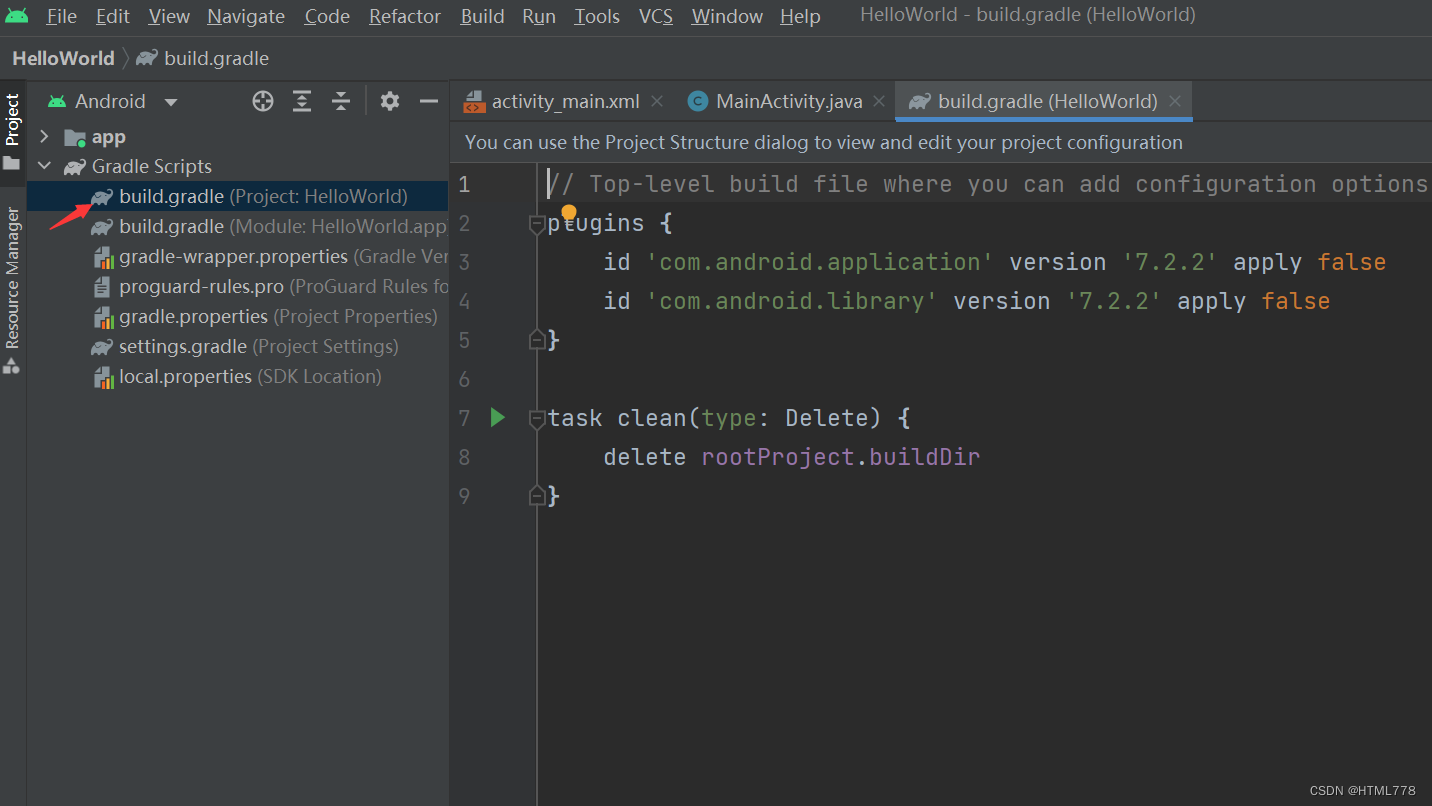Open project panel settings gear
The width and height of the screenshot is (1432, 806).
coord(390,101)
